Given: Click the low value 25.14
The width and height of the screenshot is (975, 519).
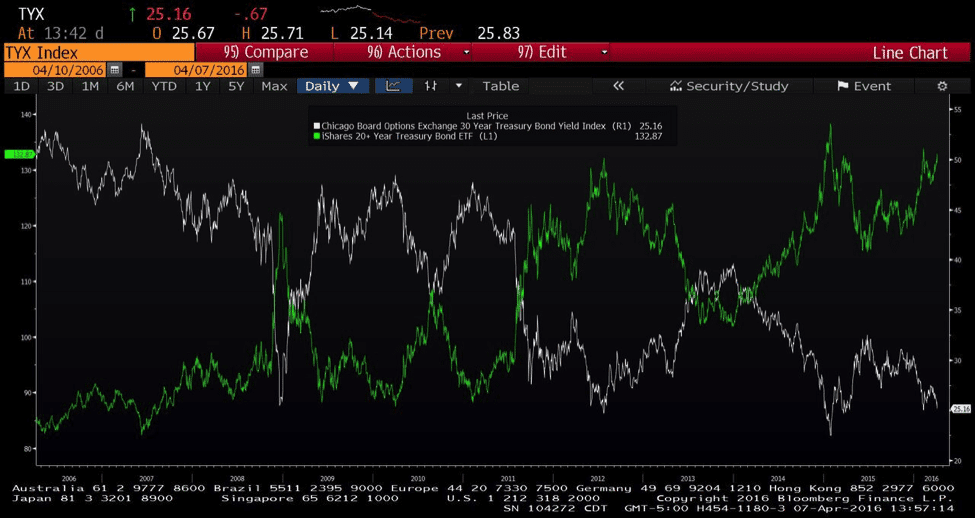Looking at the screenshot, I should [371, 34].
